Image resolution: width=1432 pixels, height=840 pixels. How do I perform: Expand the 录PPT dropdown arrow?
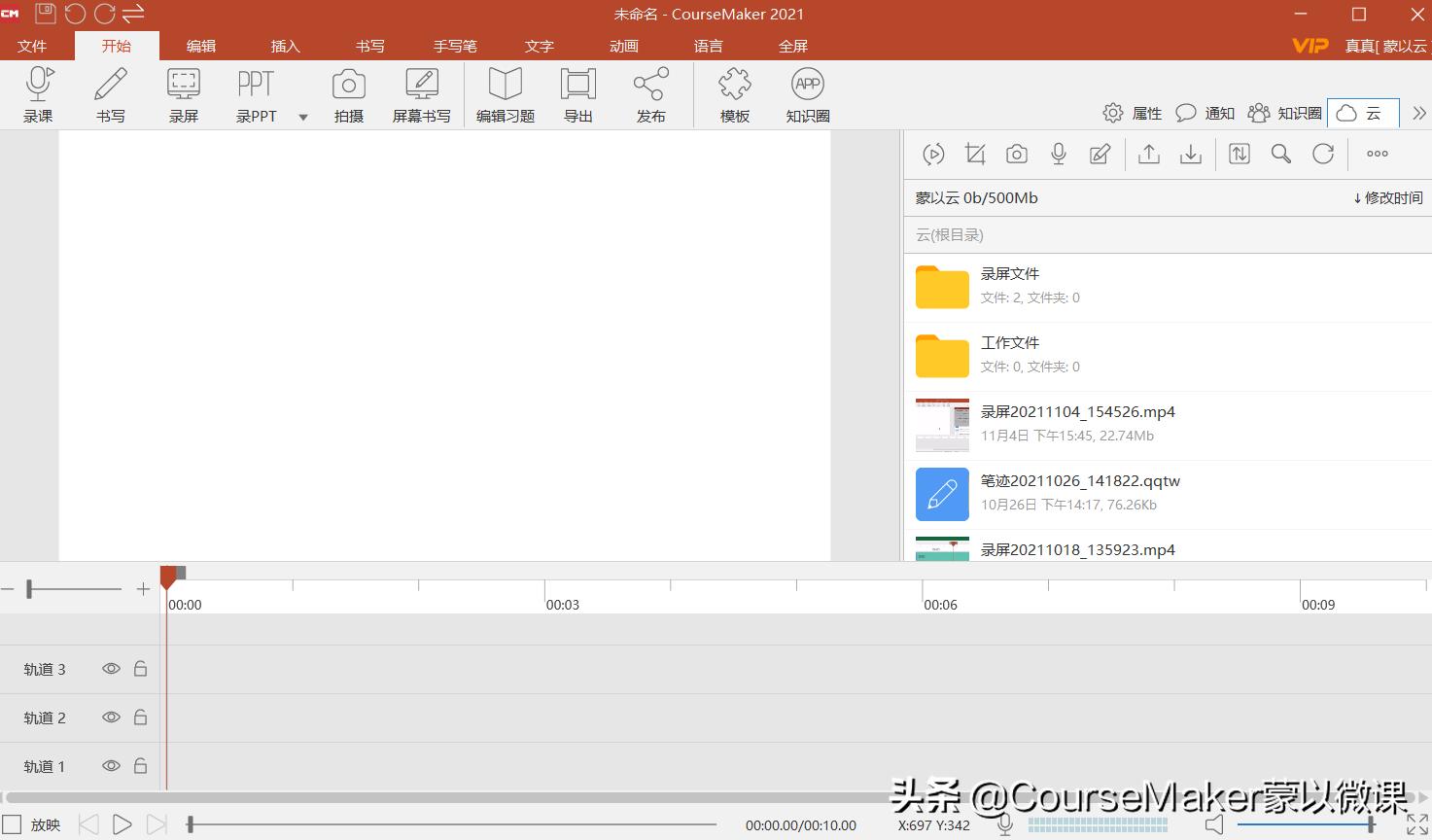tap(303, 117)
